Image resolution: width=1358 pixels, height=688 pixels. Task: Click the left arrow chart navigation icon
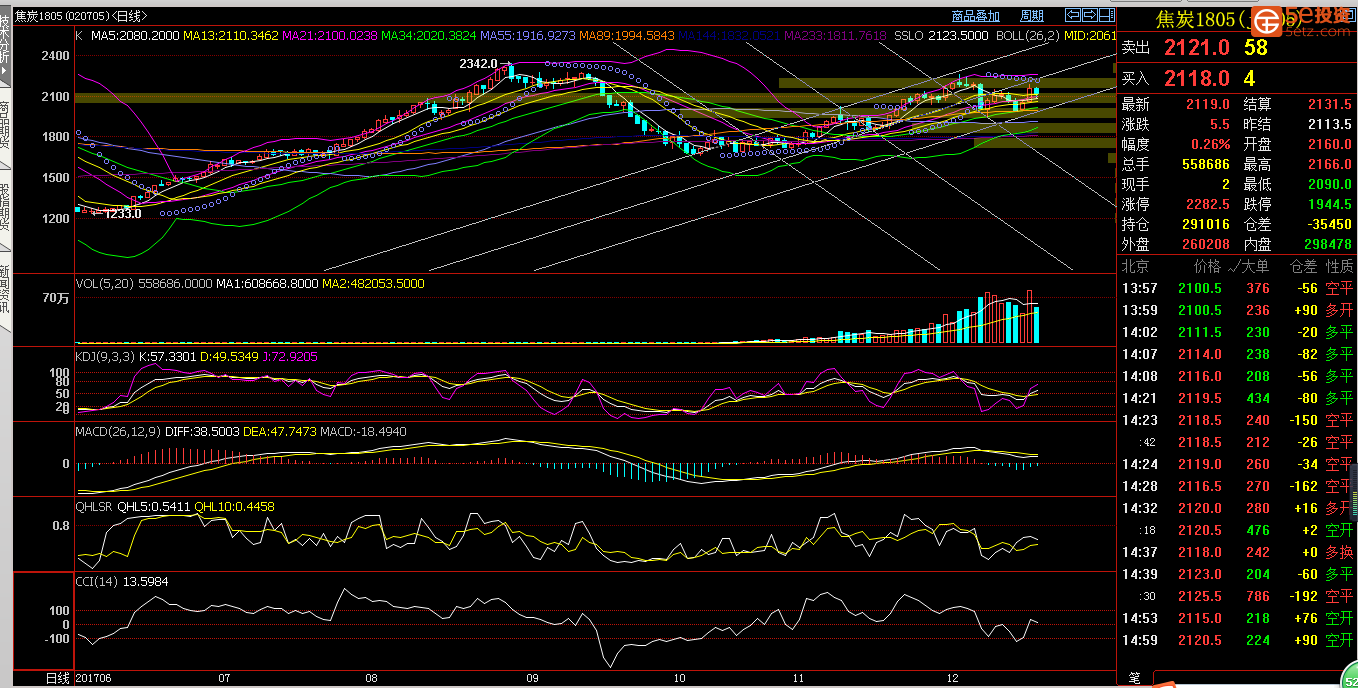pyautogui.click(x=1072, y=15)
